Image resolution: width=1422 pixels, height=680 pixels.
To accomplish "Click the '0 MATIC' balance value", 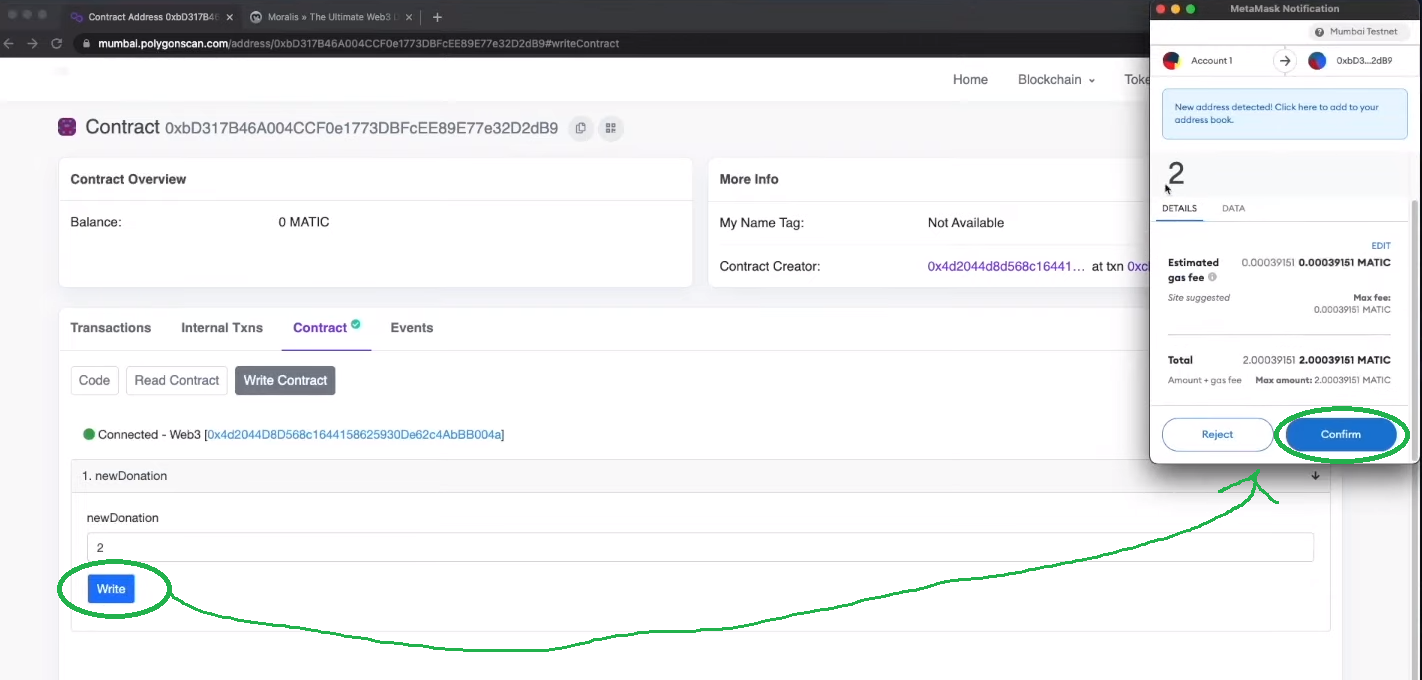I will coord(304,222).
